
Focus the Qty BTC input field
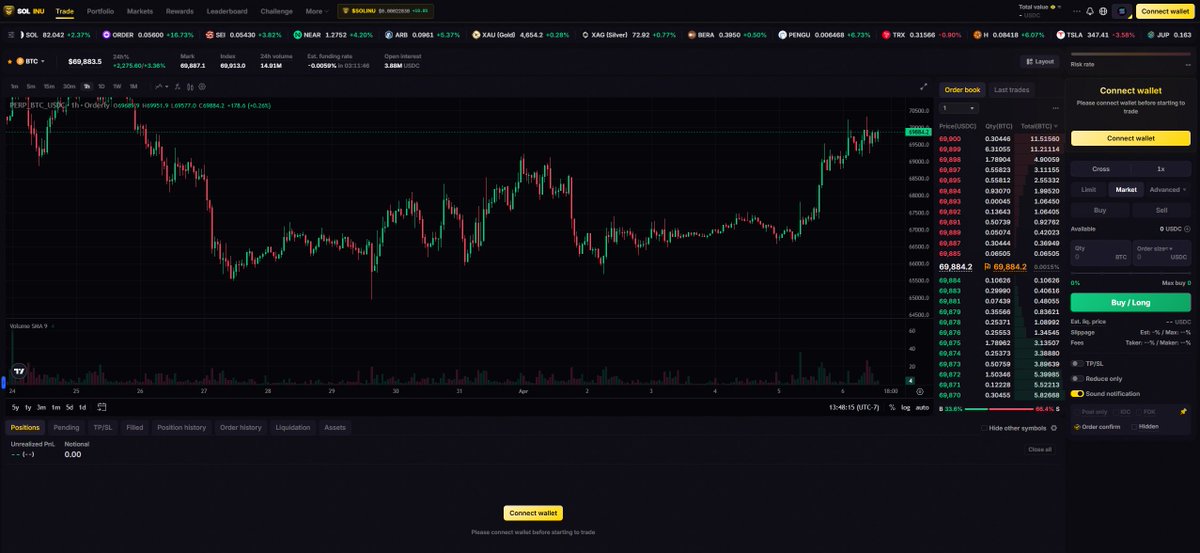1100,253
